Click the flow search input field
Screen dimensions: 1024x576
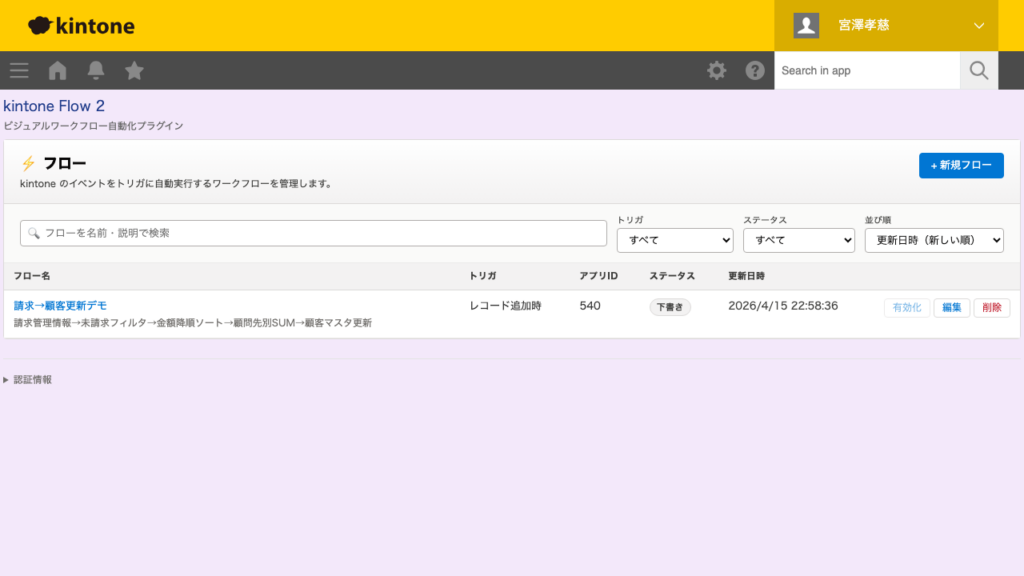(313, 232)
